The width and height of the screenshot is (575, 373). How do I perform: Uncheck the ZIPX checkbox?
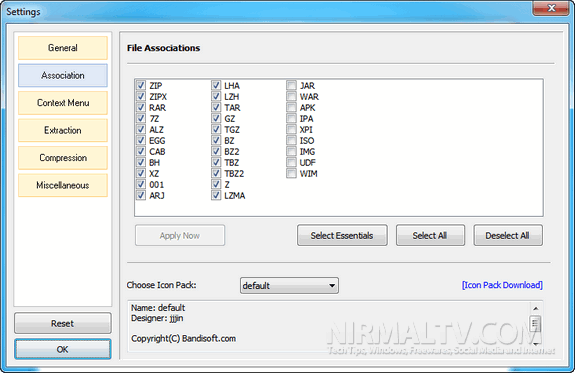click(x=141, y=96)
